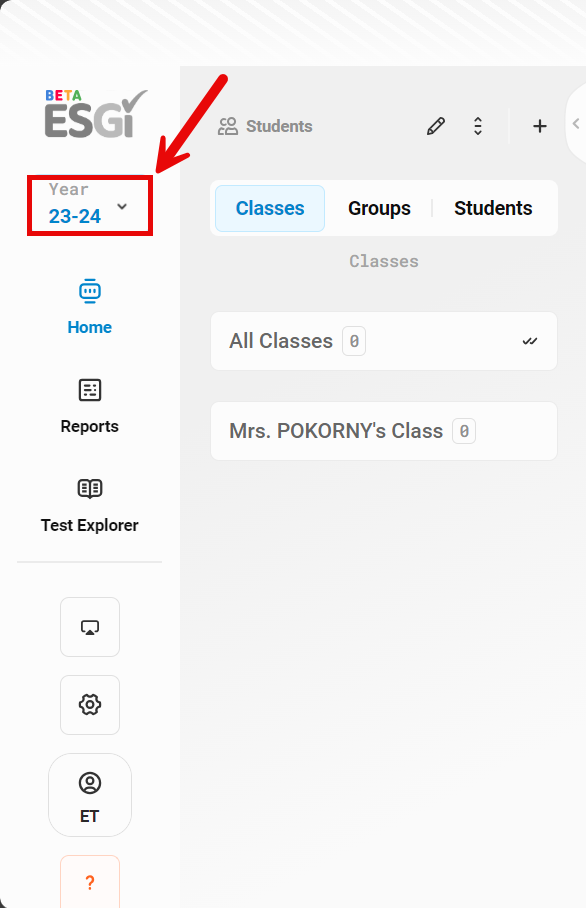
Task: Toggle the double-check mark on All Classes
Action: (530, 341)
